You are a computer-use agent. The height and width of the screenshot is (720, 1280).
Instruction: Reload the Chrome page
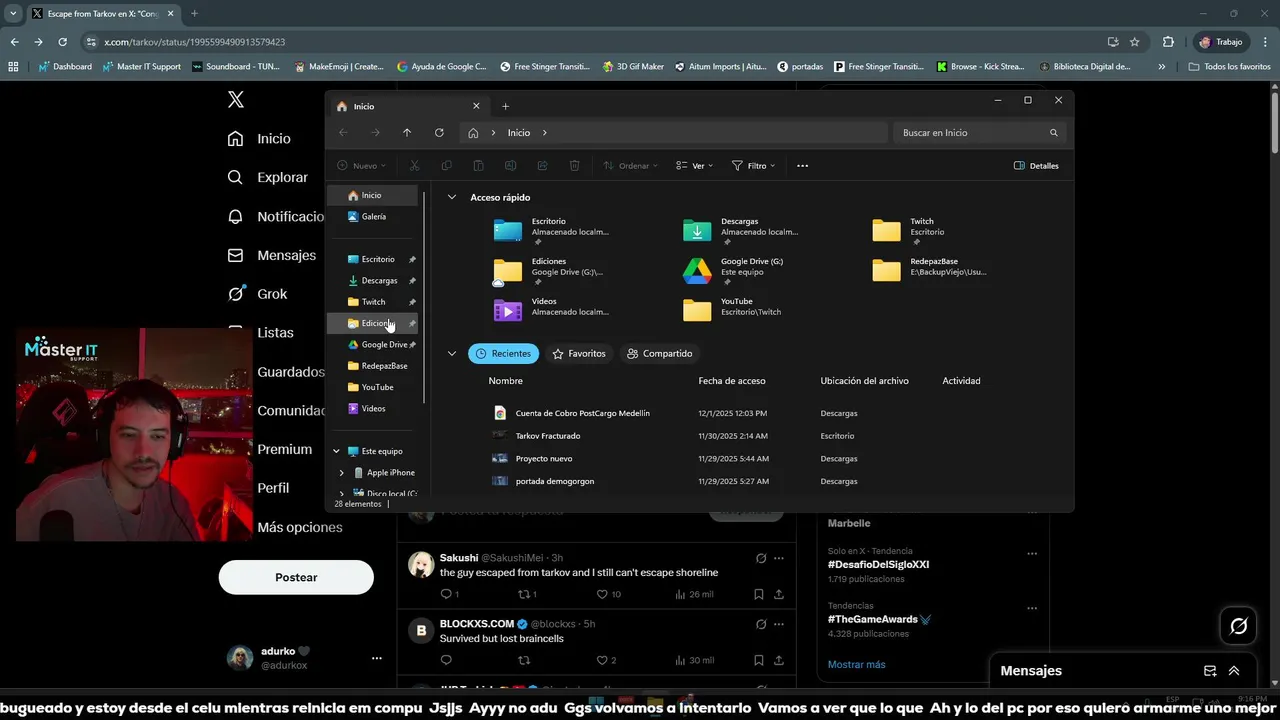(x=62, y=42)
